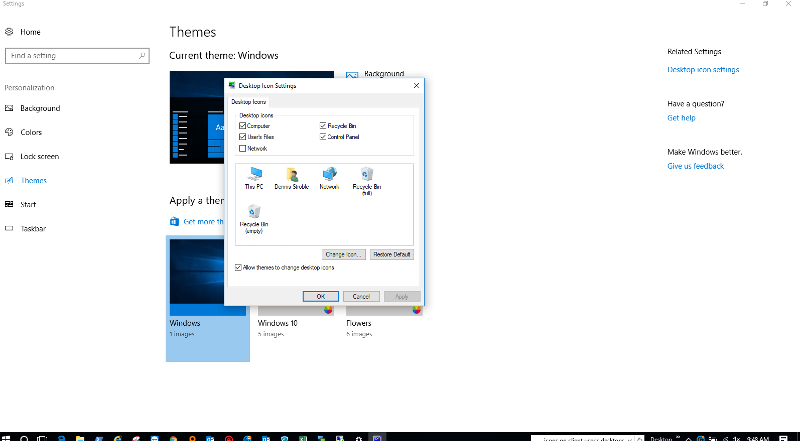Go to Start settings page
The image size is (800, 441).
click(28, 204)
